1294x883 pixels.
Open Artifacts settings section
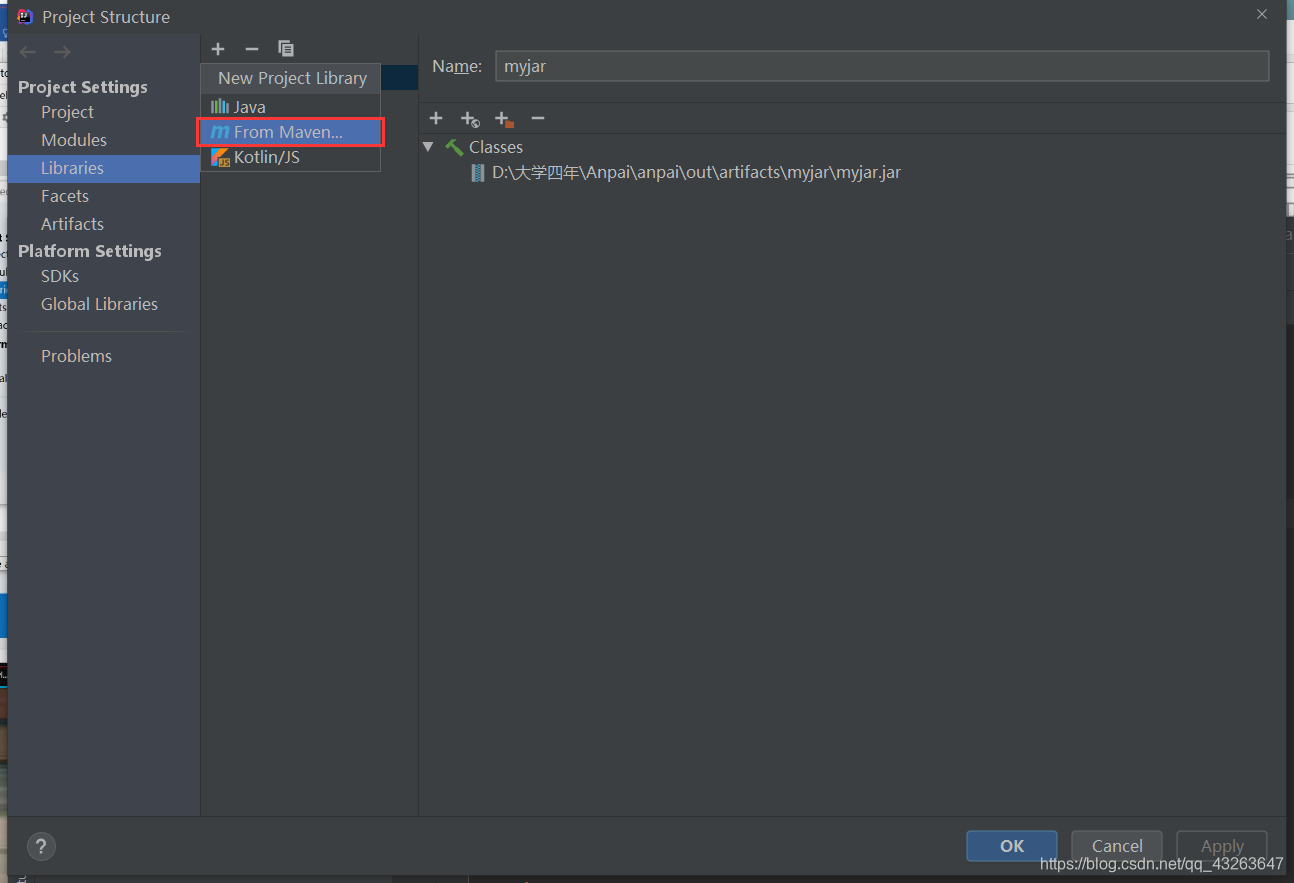click(x=72, y=224)
